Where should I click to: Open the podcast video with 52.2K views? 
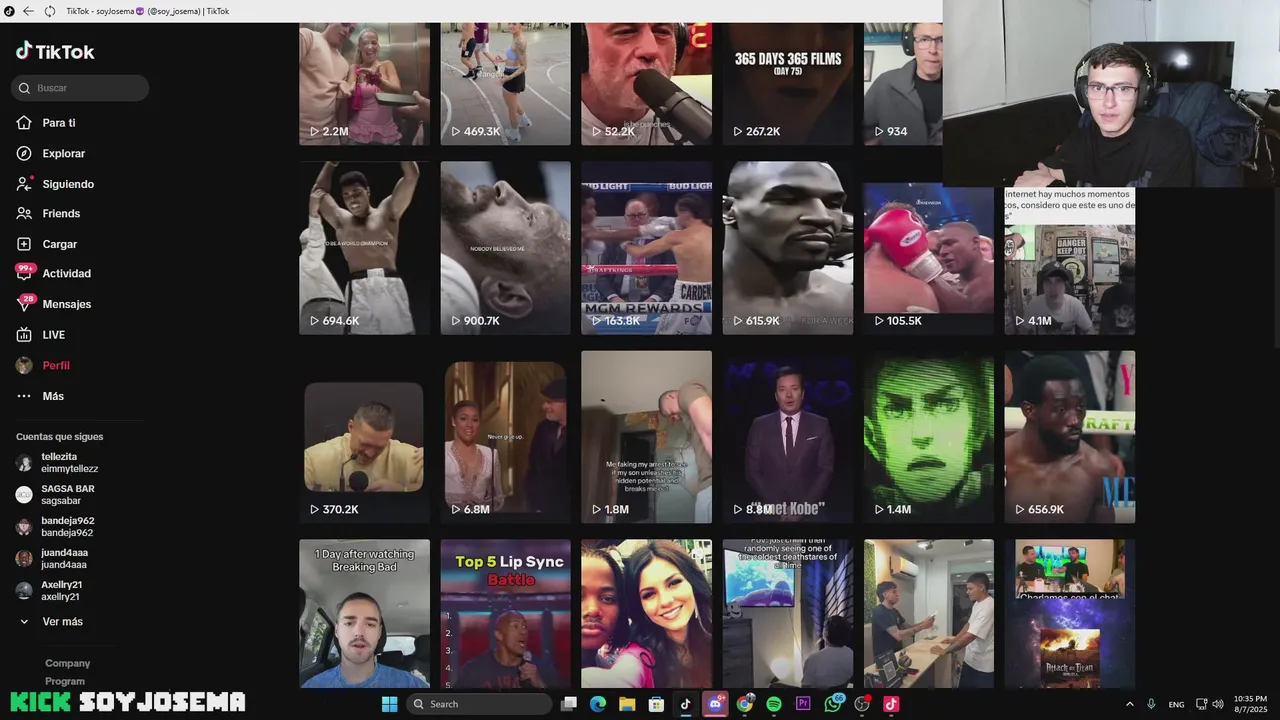646,84
